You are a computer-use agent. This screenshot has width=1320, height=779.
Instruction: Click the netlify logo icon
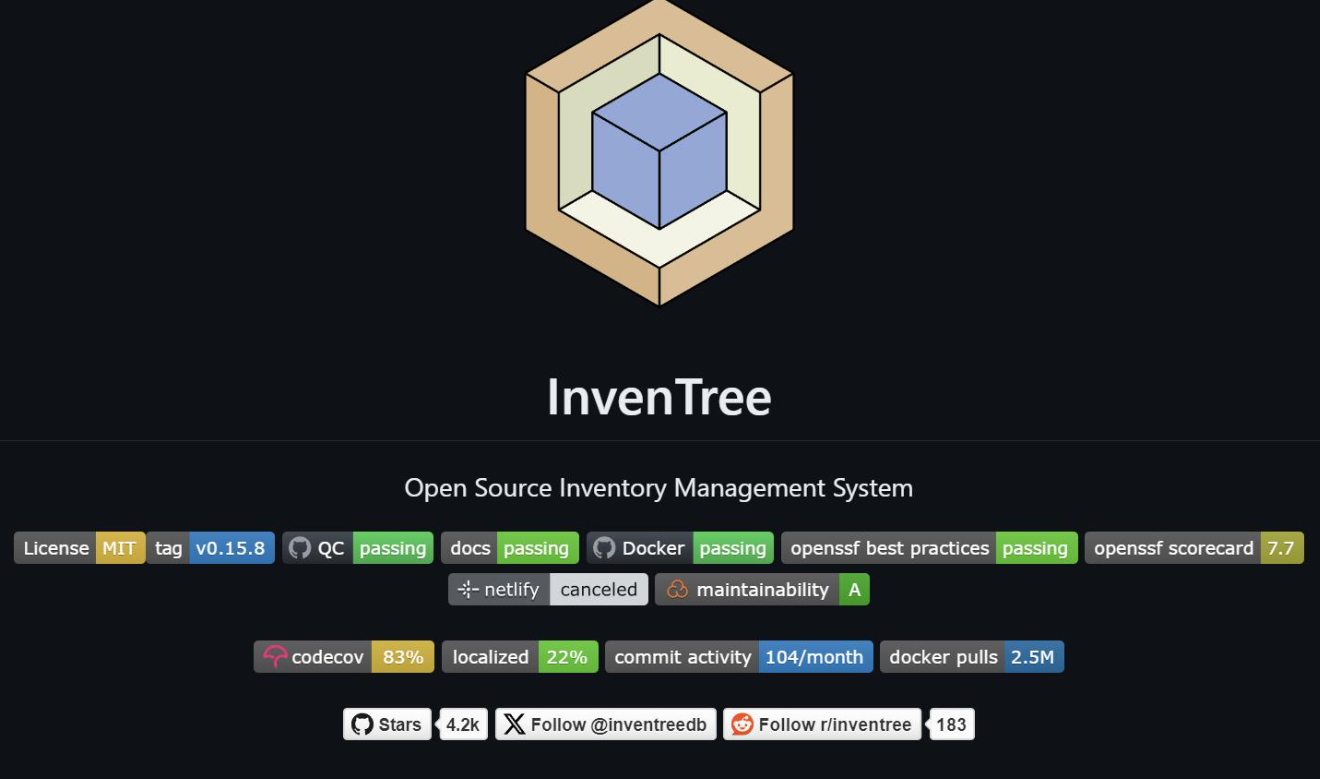pos(468,590)
